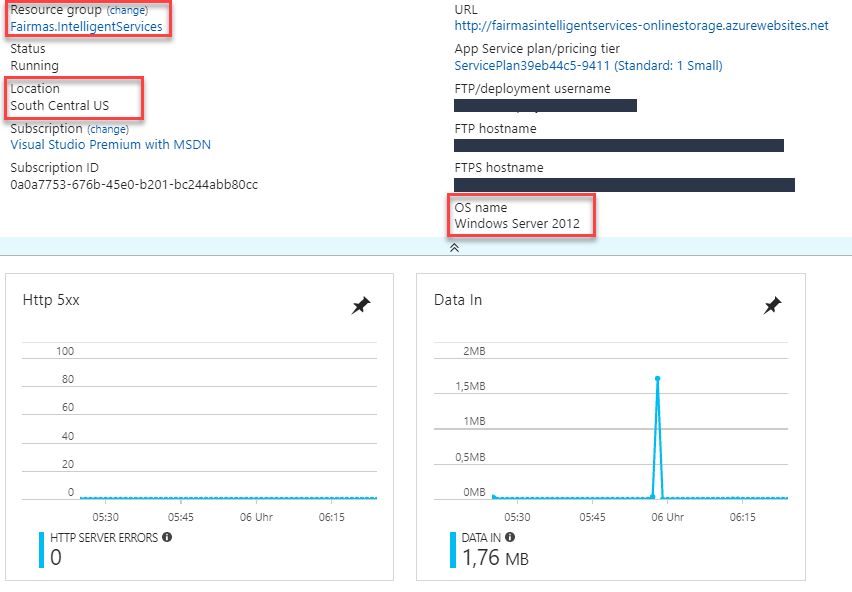
Task: Click the Status label
Action: point(28,49)
